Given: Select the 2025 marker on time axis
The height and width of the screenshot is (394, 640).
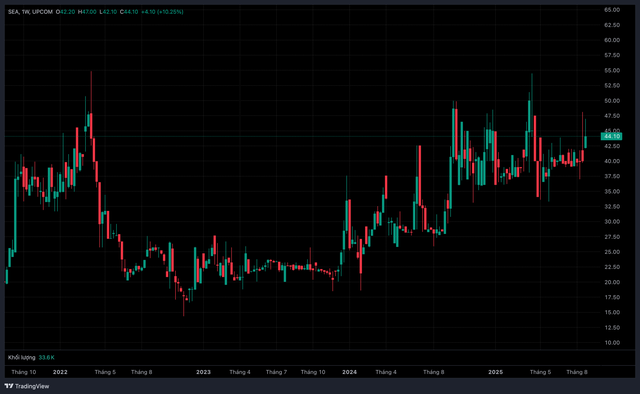Looking at the screenshot, I should 496,372.
